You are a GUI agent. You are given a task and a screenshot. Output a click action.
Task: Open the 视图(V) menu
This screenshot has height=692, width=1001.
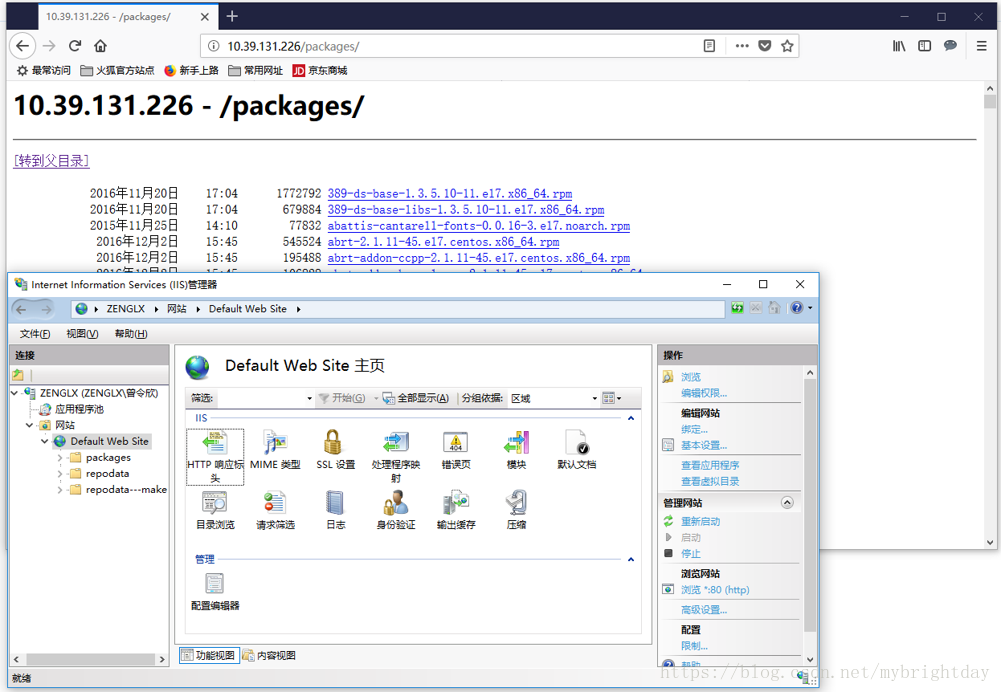[x=82, y=334]
